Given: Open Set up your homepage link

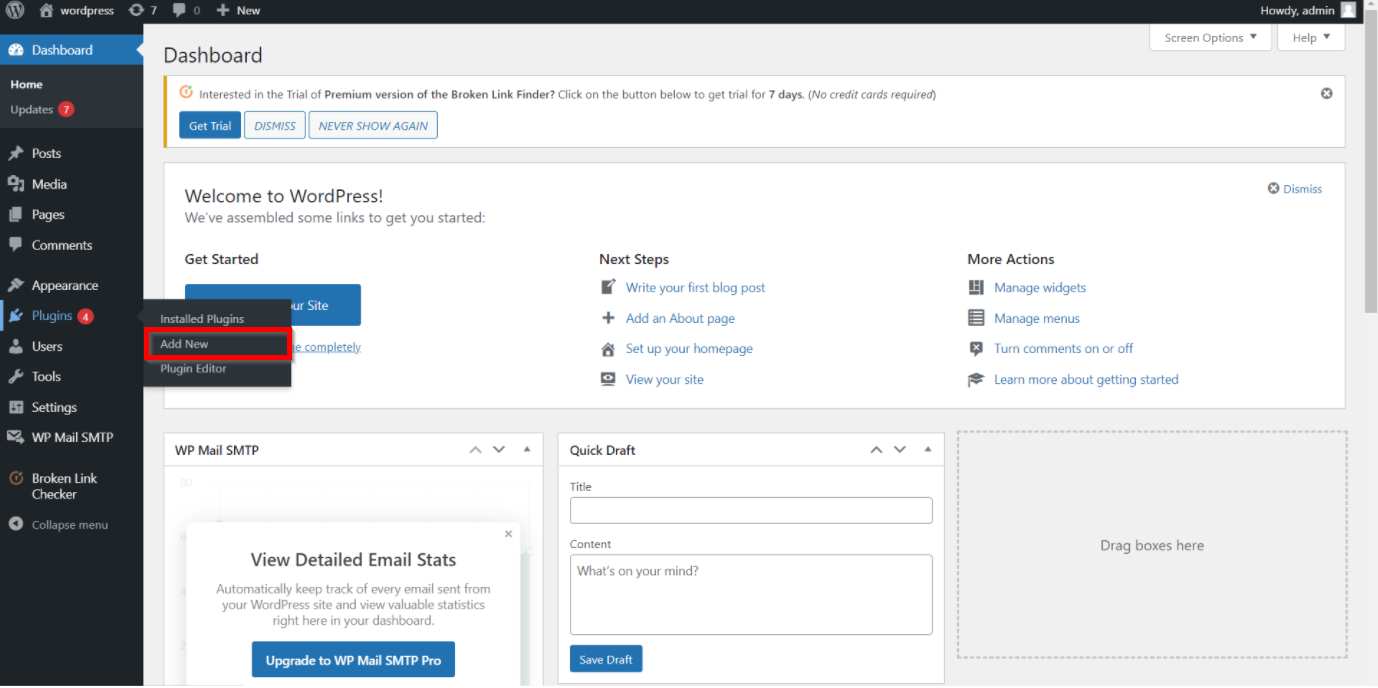Looking at the screenshot, I should point(689,349).
